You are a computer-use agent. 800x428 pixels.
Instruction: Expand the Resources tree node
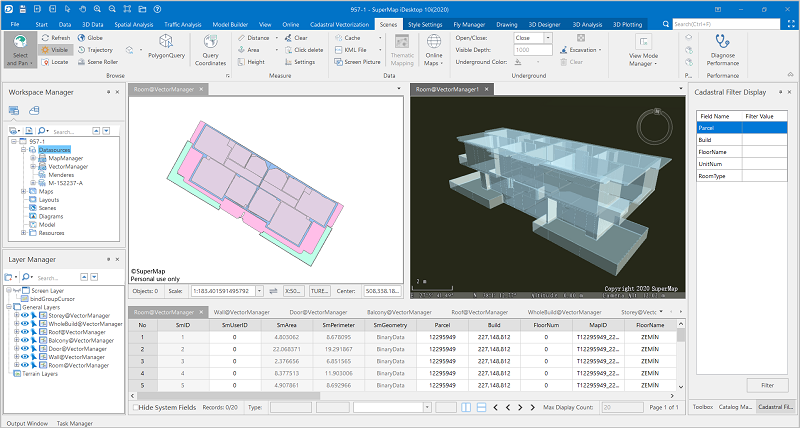(x=23, y=233)
